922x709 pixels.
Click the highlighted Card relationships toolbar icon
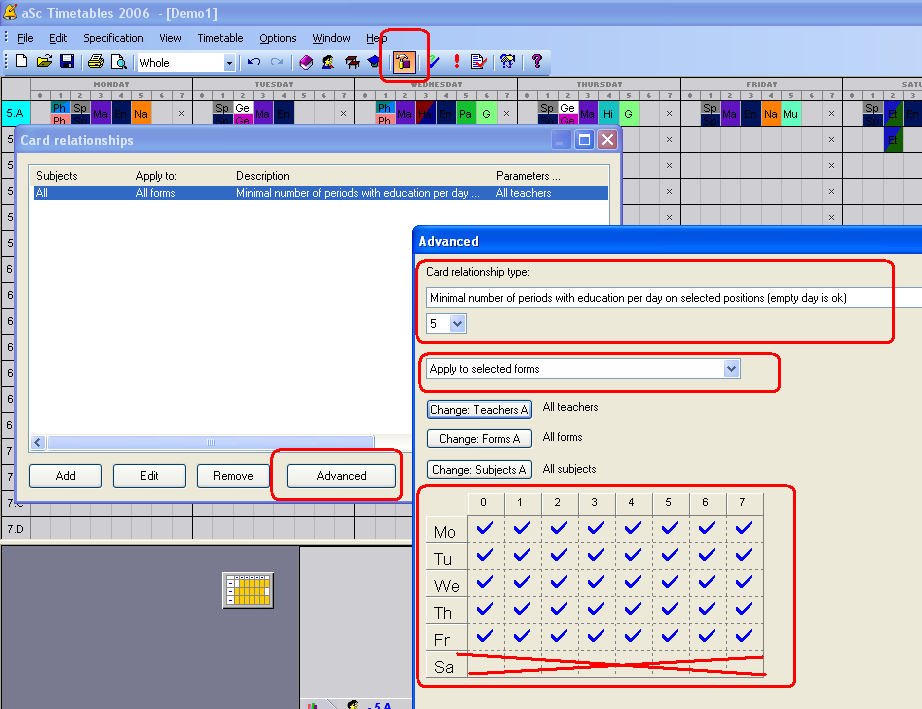404,62
